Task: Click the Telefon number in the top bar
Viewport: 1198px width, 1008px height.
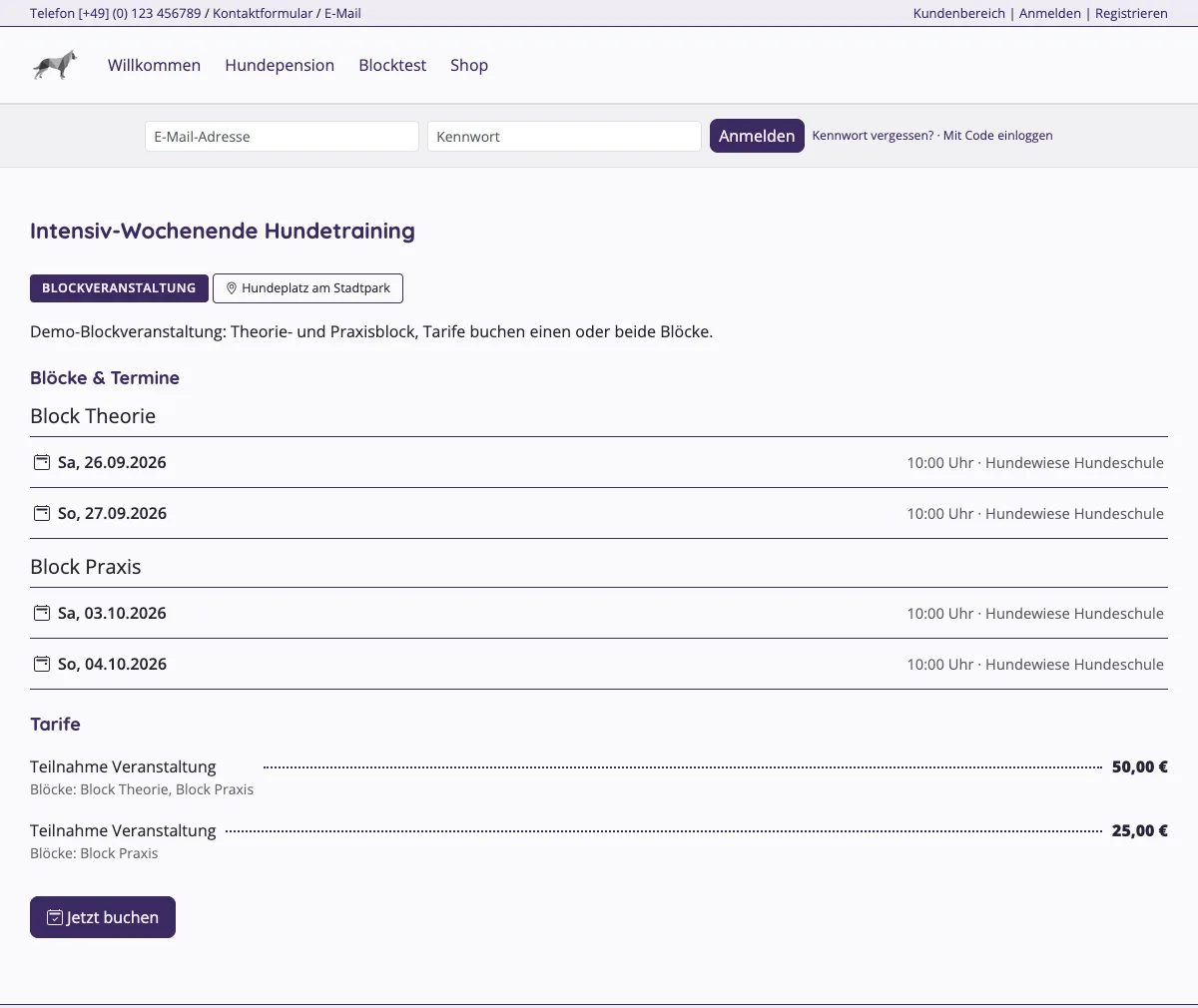Action: (116, 13)
